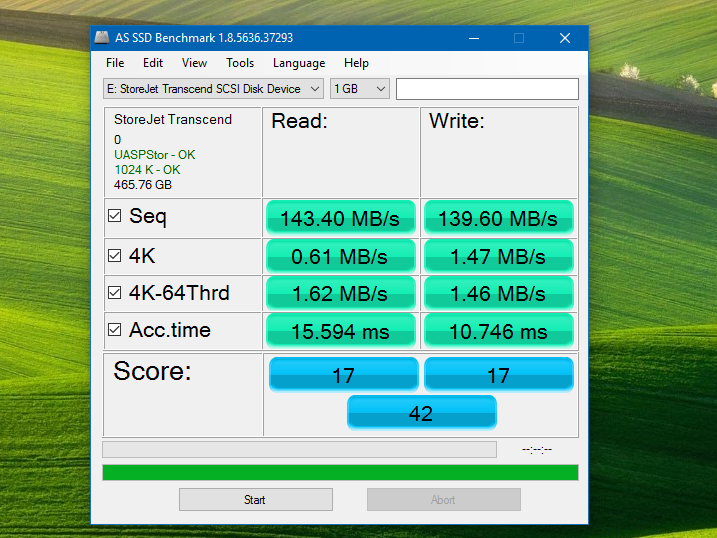
Task: Click the Seq read result 143.40 MB/s
Action: point(341,218)
